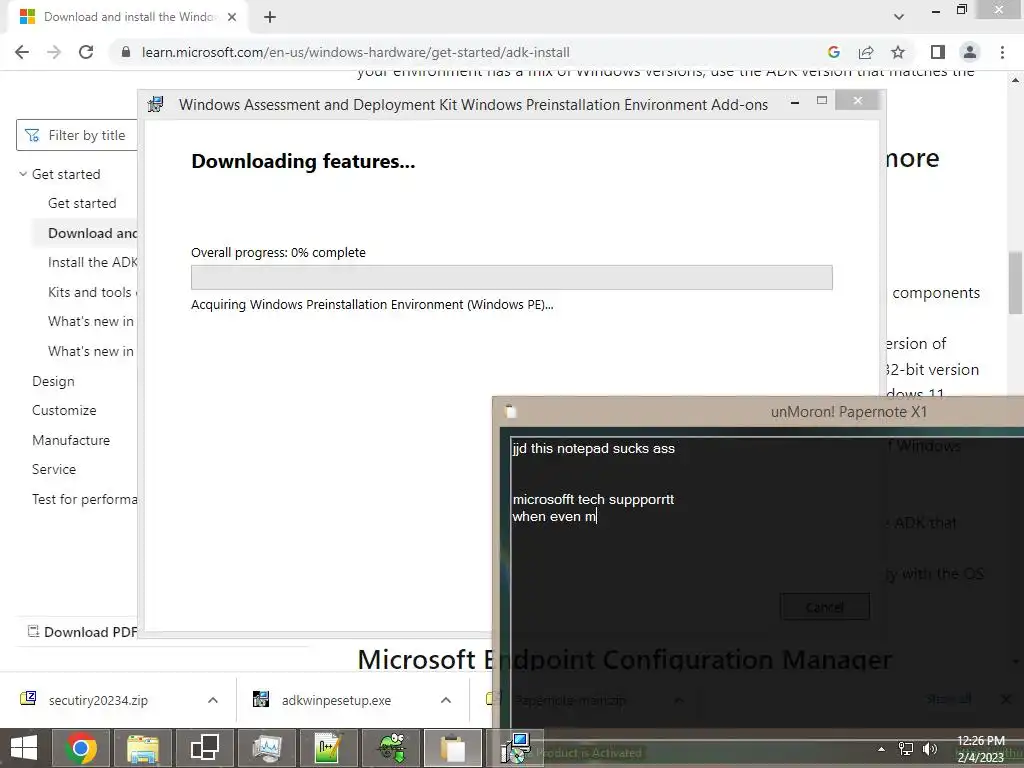
Task: Open Design section in sidebar
Action: coord(54,381)
